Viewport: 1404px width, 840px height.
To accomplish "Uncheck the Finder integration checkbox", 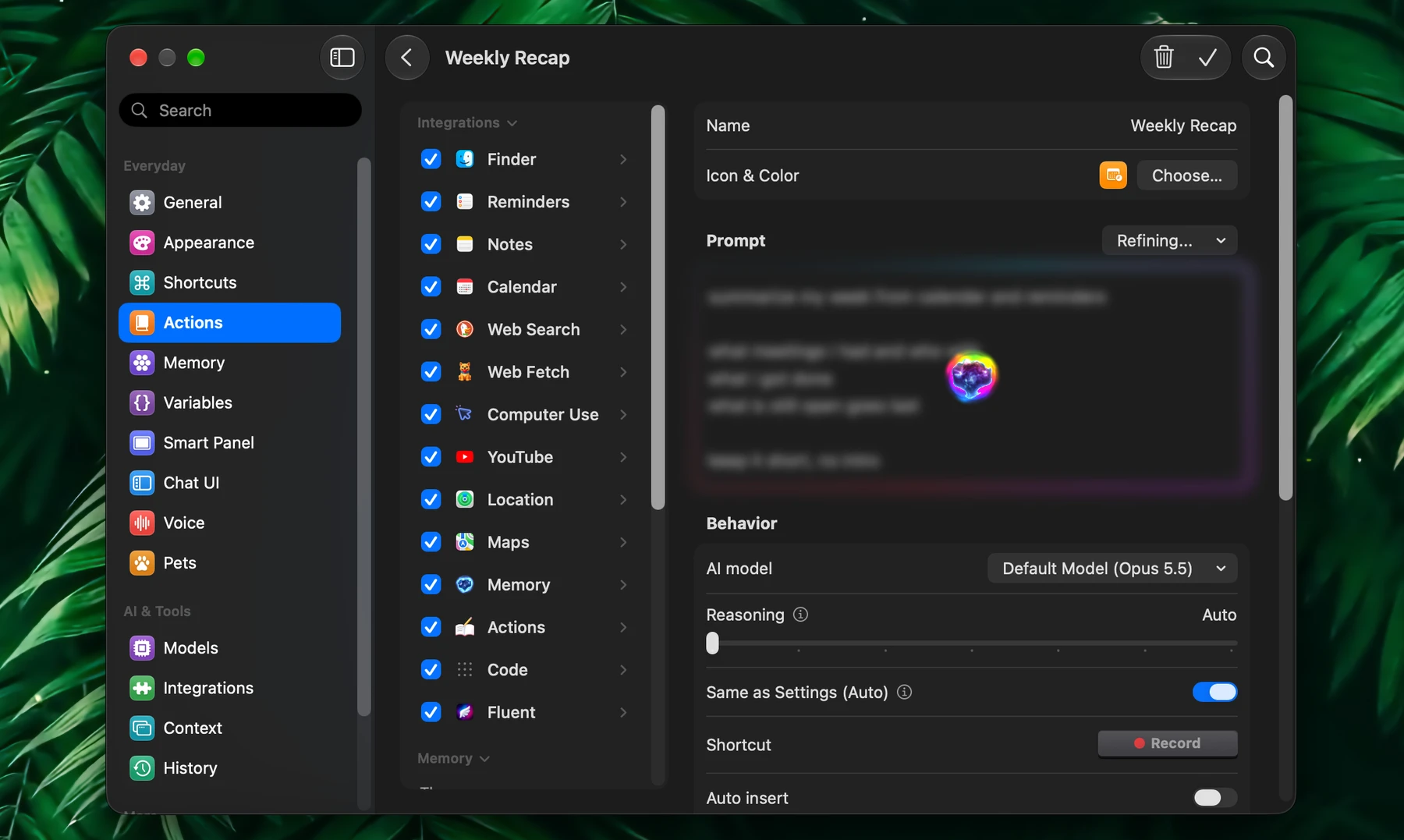I will click(431, 159).
